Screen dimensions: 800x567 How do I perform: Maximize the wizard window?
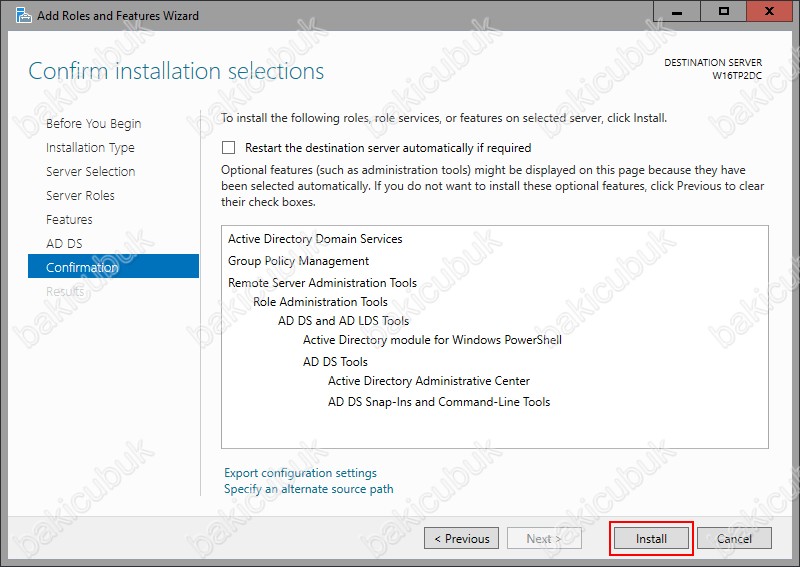[723, 11]
